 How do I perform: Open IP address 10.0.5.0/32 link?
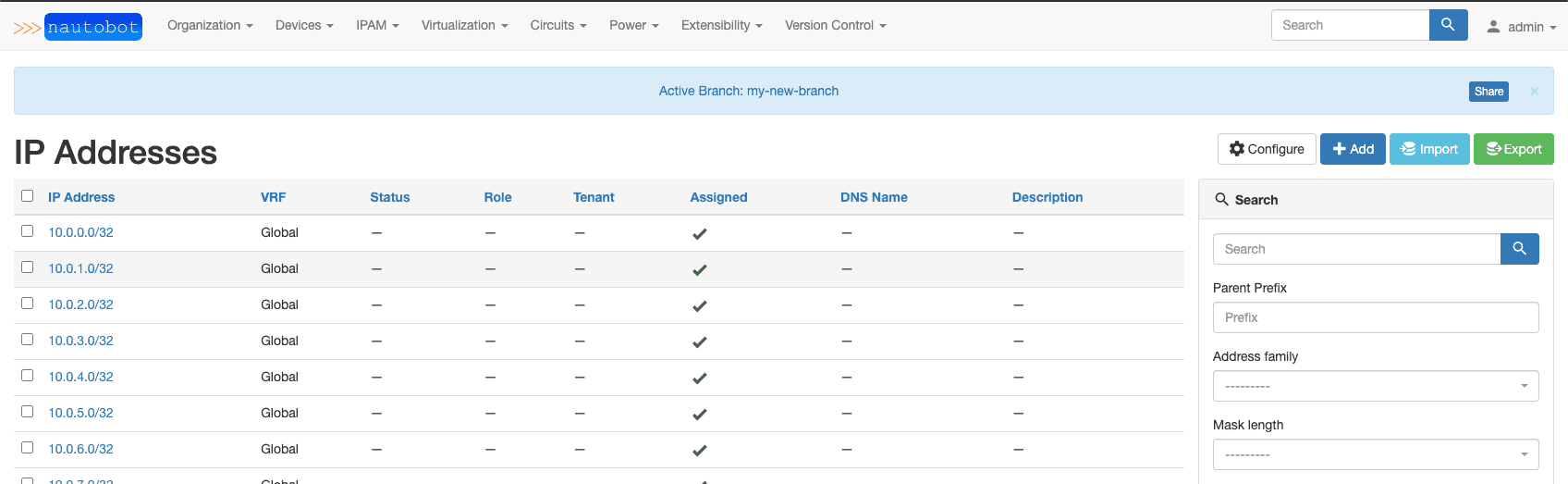80,413
